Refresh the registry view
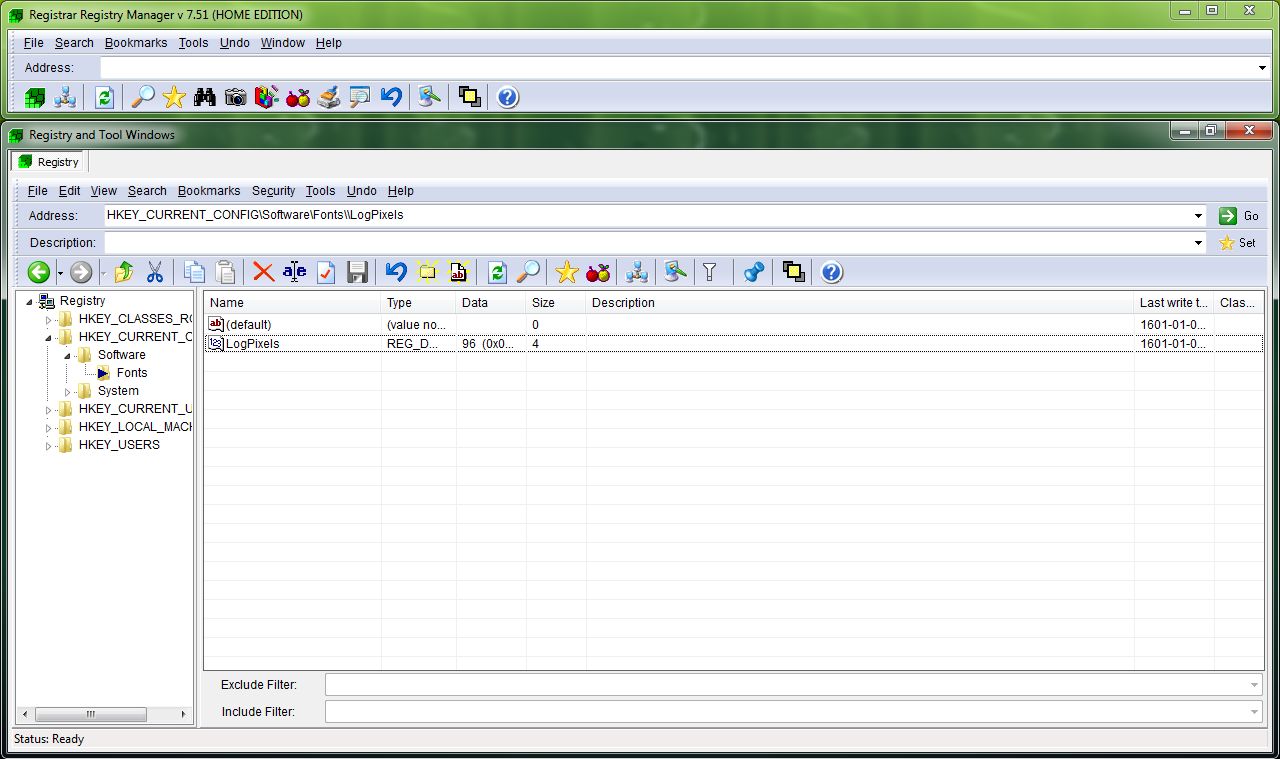 click(497, 271)
